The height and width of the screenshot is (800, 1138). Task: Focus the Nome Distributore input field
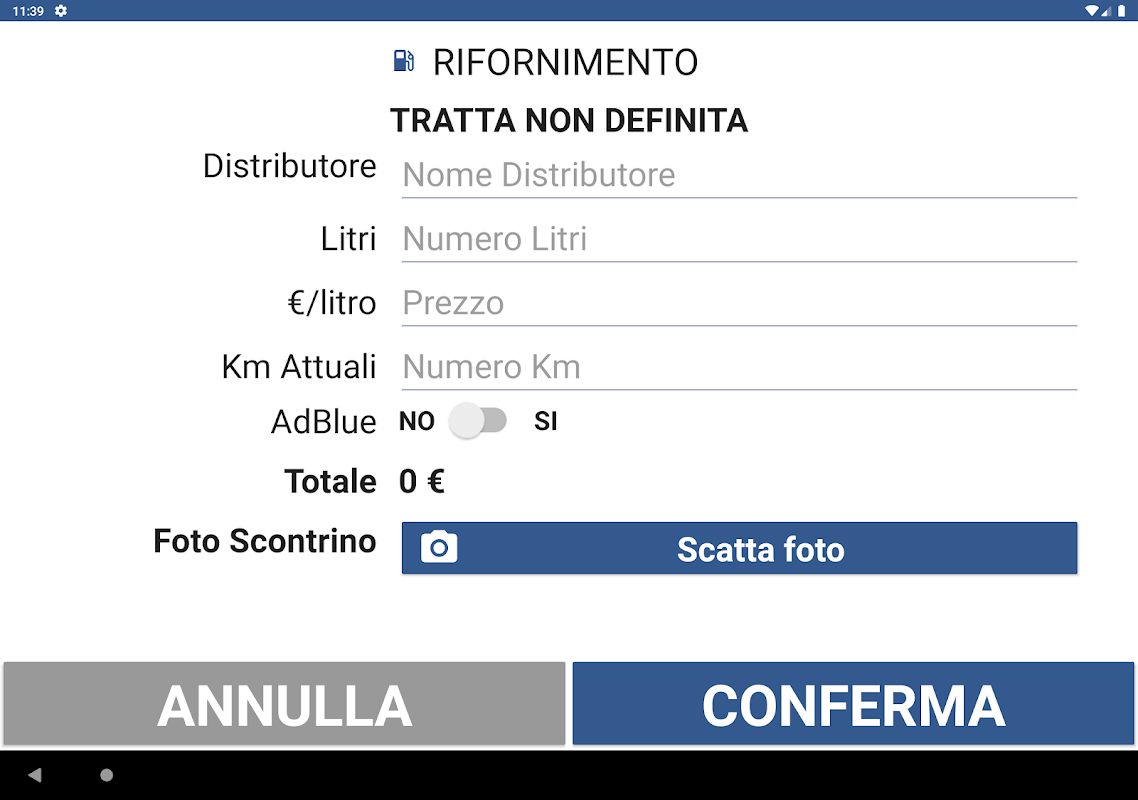click(738, 175)
